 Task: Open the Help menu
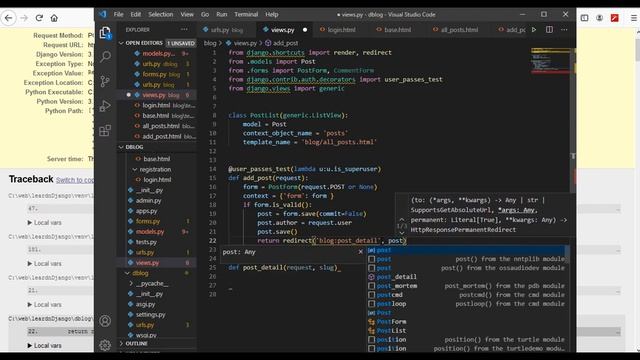pos(272,14)
